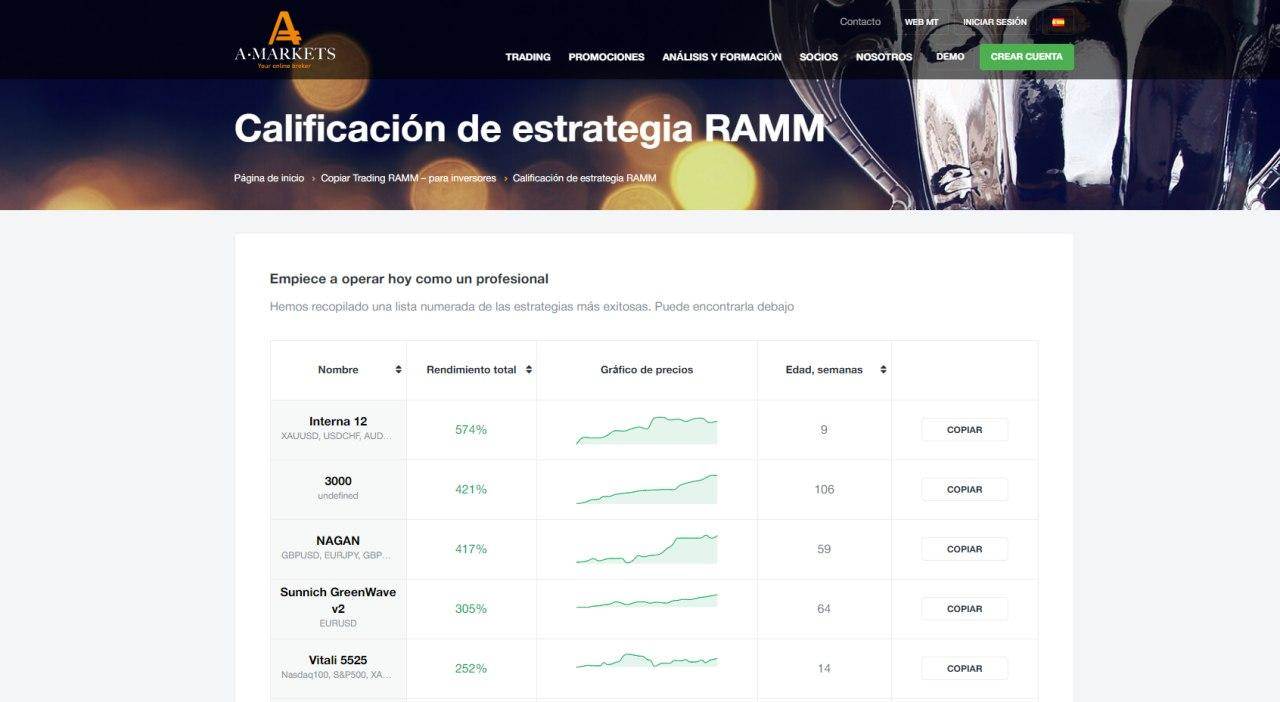The image size is (1280, 702).
Task: Click the sort icon beside Nombre header
Action: (397, 369)
